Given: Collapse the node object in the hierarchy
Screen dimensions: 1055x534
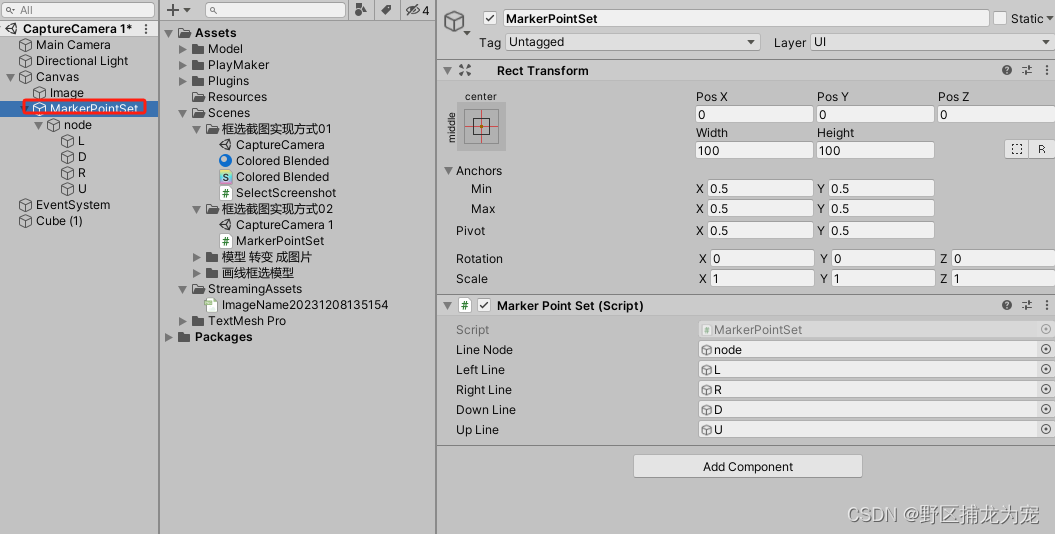Looking at the screenshot, I should point(39,126).
